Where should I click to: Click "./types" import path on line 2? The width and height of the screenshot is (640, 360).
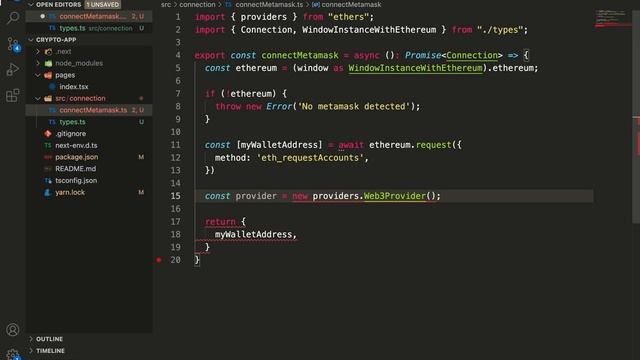[500, 30]
